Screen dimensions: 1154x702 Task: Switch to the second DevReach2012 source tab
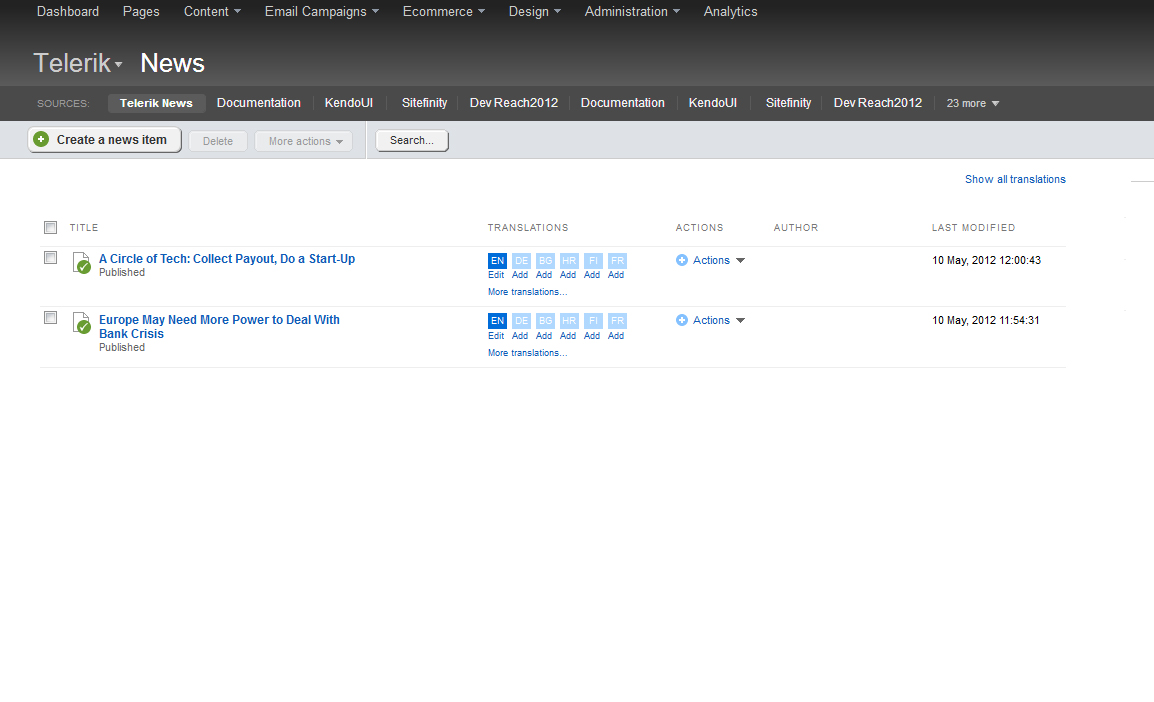[877, 103]
